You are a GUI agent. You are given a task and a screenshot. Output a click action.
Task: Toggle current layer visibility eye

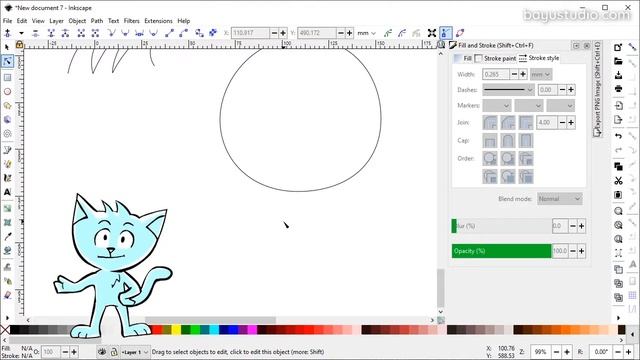coord(102,351)
